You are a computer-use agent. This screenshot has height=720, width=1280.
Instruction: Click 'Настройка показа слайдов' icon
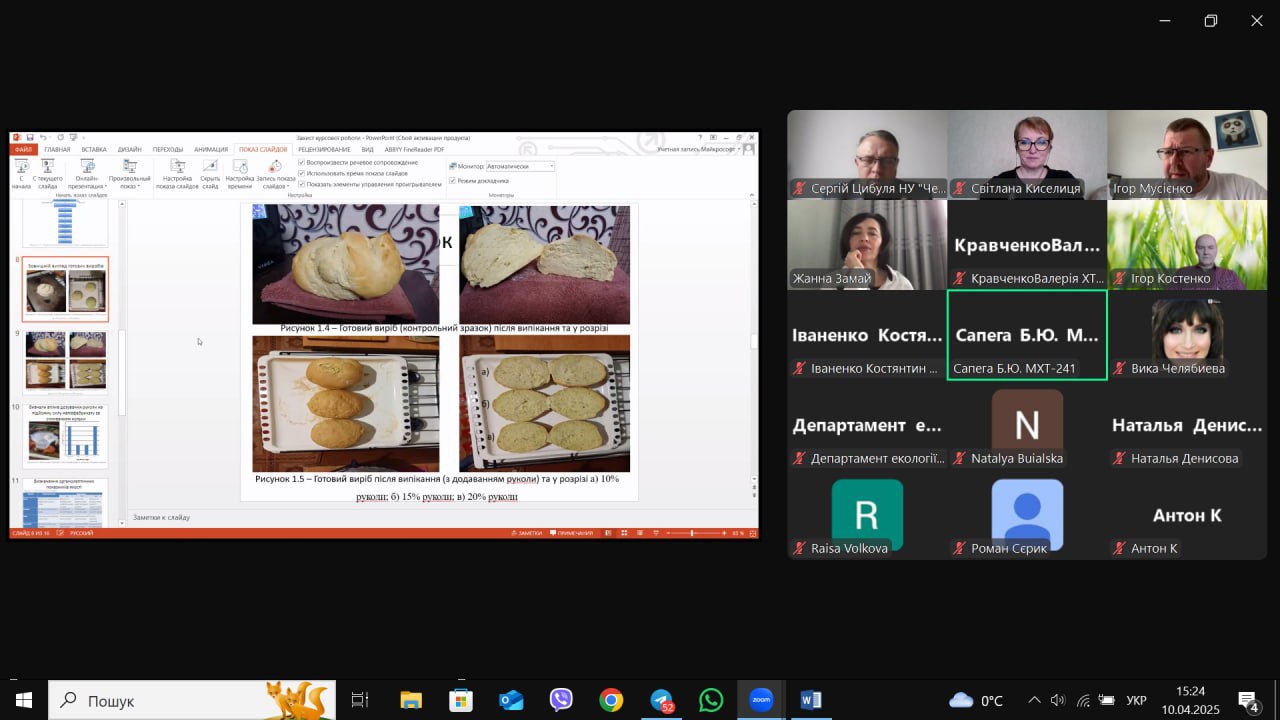pyautogui.click(x=177, y=167)
